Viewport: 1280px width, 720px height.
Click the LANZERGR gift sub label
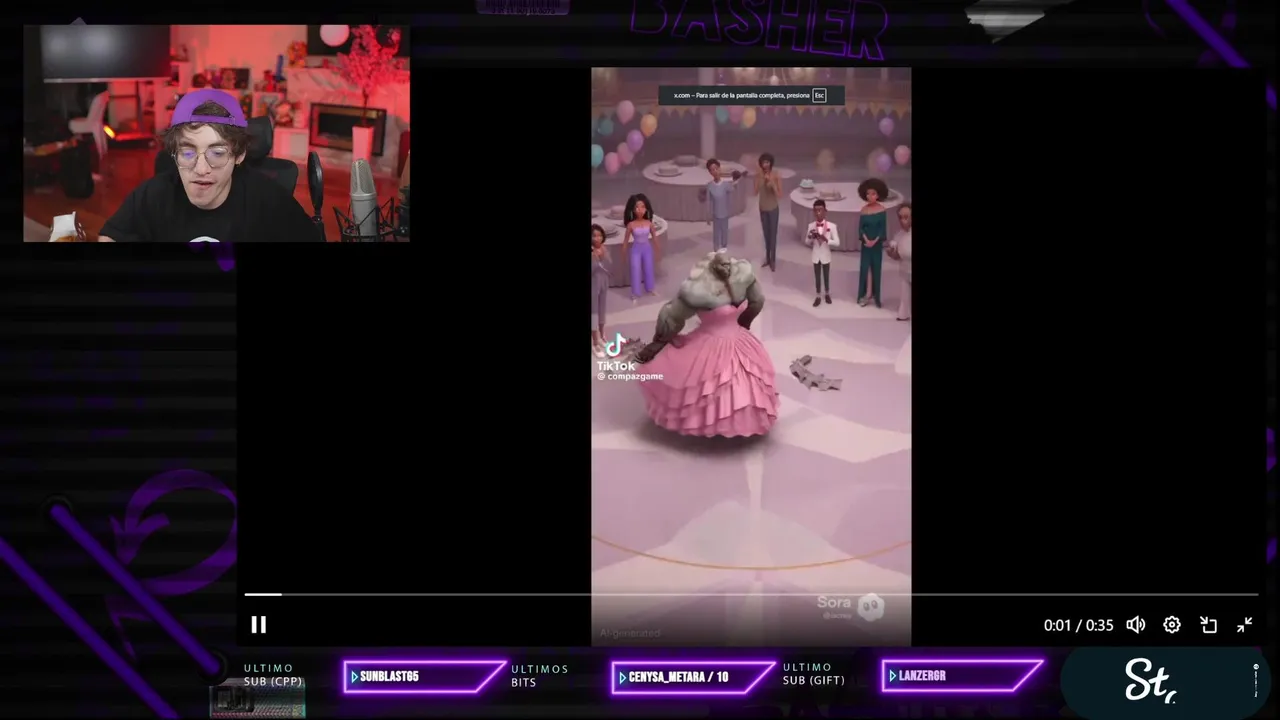point(960,677)
